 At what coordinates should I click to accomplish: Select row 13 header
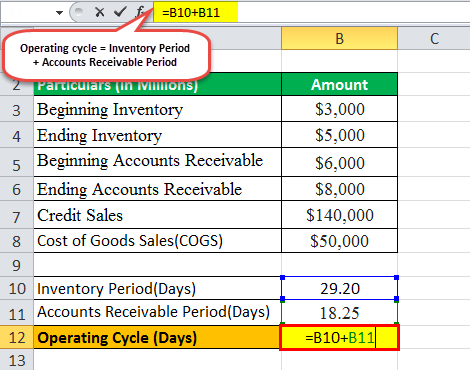[x=17, y=360]
